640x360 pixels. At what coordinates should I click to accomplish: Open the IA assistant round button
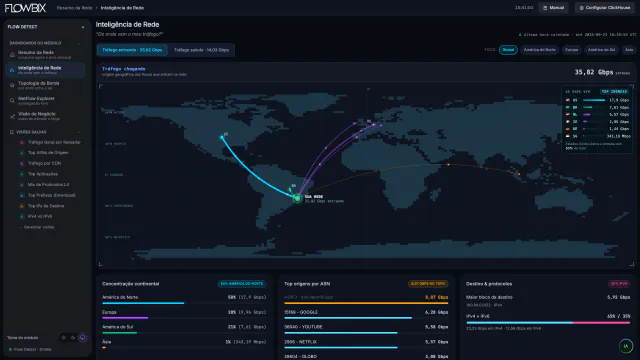pos(626,346)
